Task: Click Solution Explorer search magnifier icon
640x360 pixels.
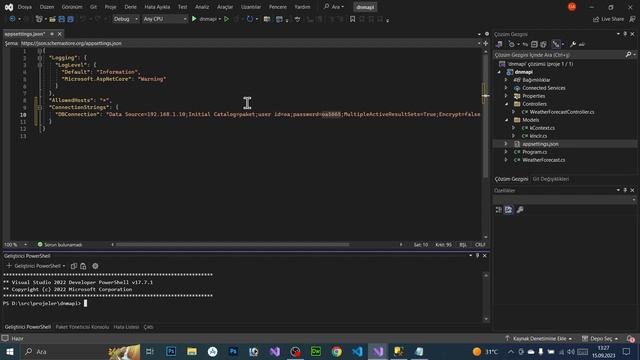Action: coord(629,54)
